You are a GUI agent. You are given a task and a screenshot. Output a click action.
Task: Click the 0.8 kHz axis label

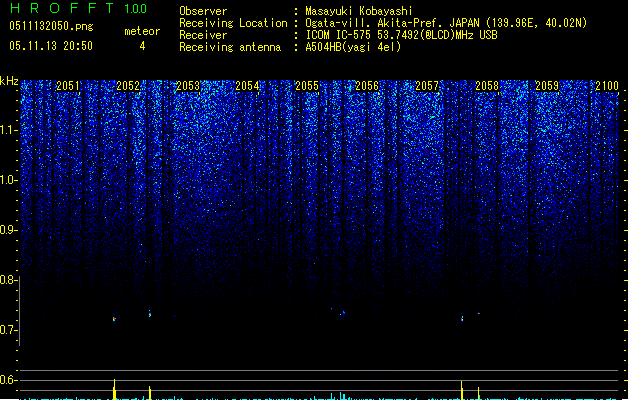pyautogui.click(x=8, y=280)
